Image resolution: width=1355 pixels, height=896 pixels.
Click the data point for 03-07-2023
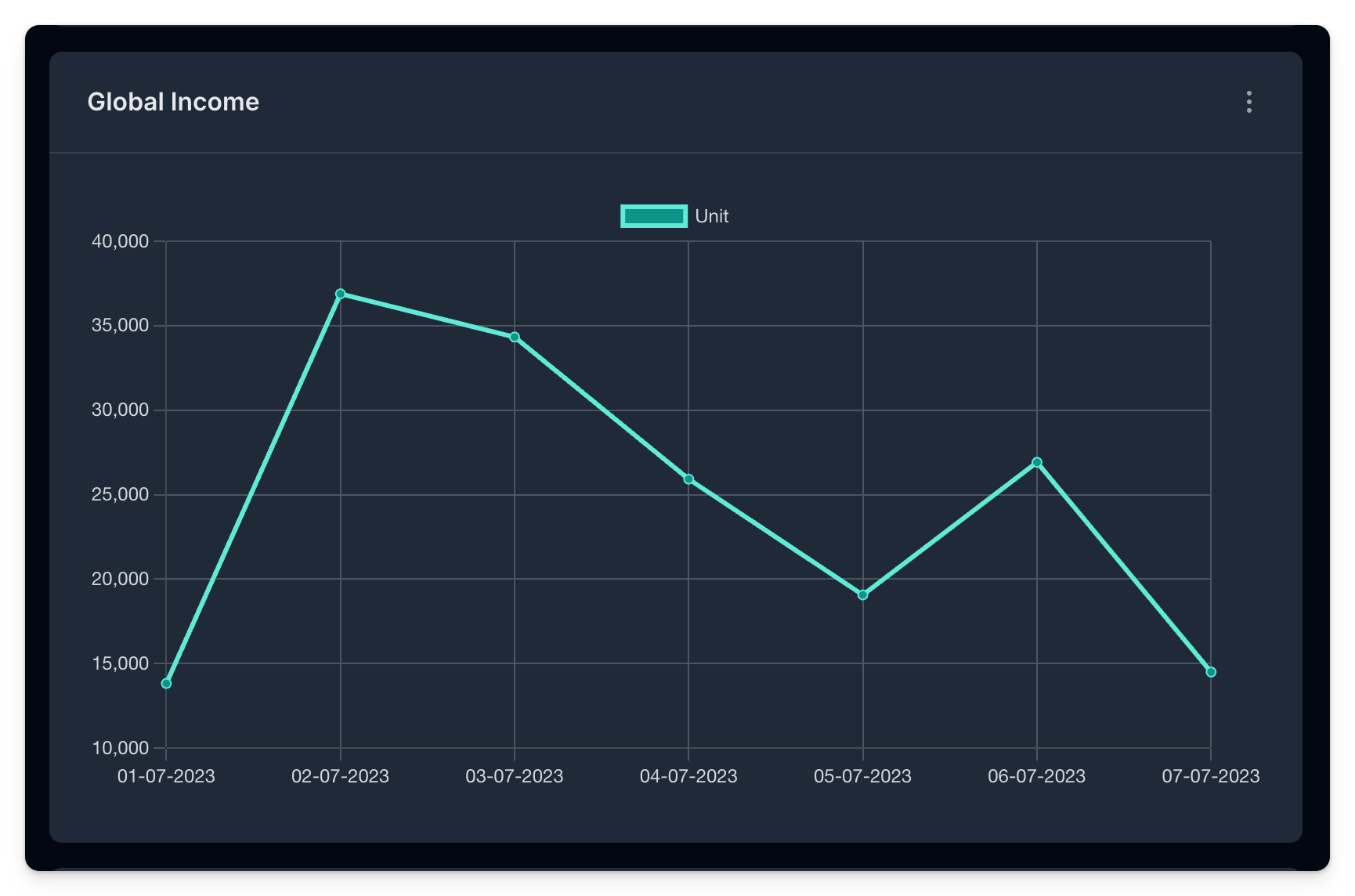pyautogui.click(x=515, y=338)
